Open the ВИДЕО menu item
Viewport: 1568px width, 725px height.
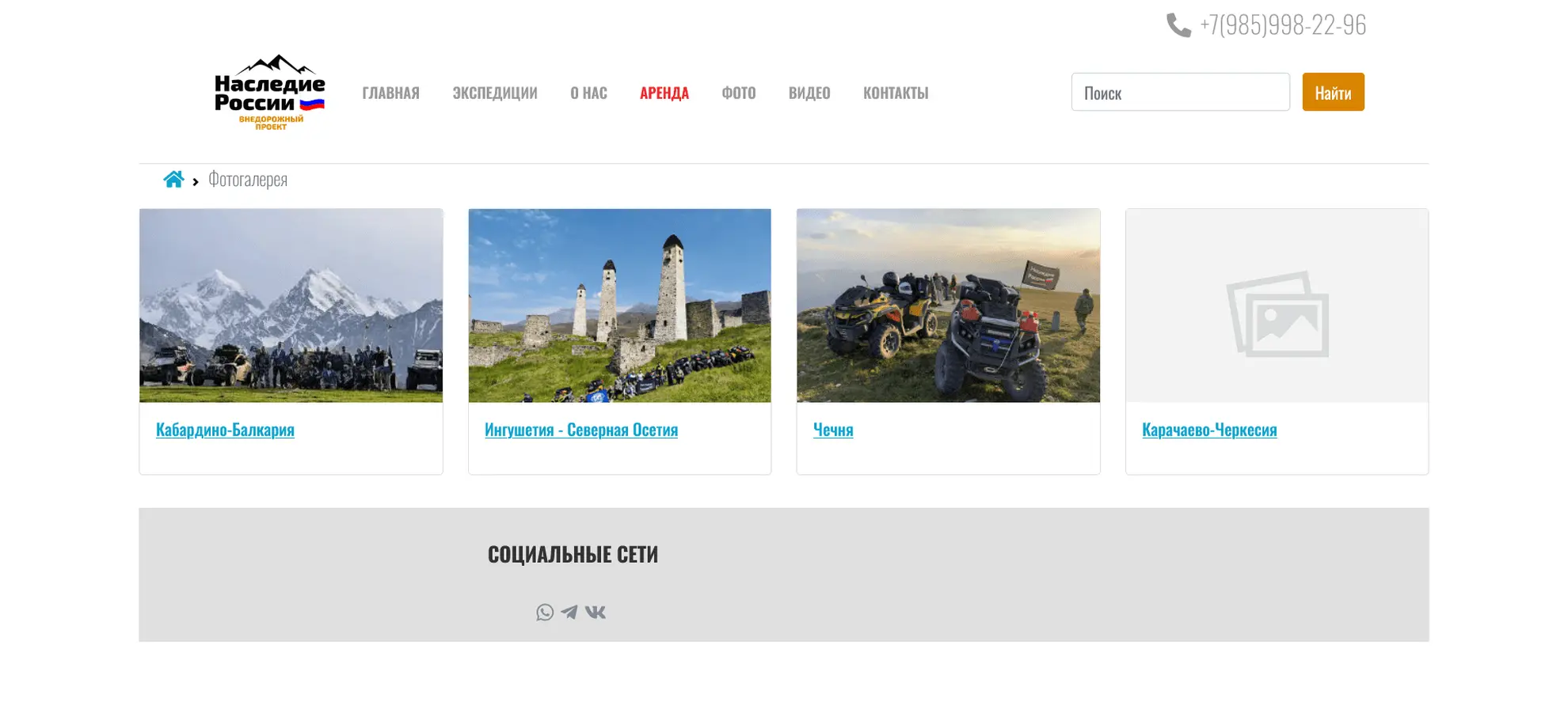coord(809,93)
